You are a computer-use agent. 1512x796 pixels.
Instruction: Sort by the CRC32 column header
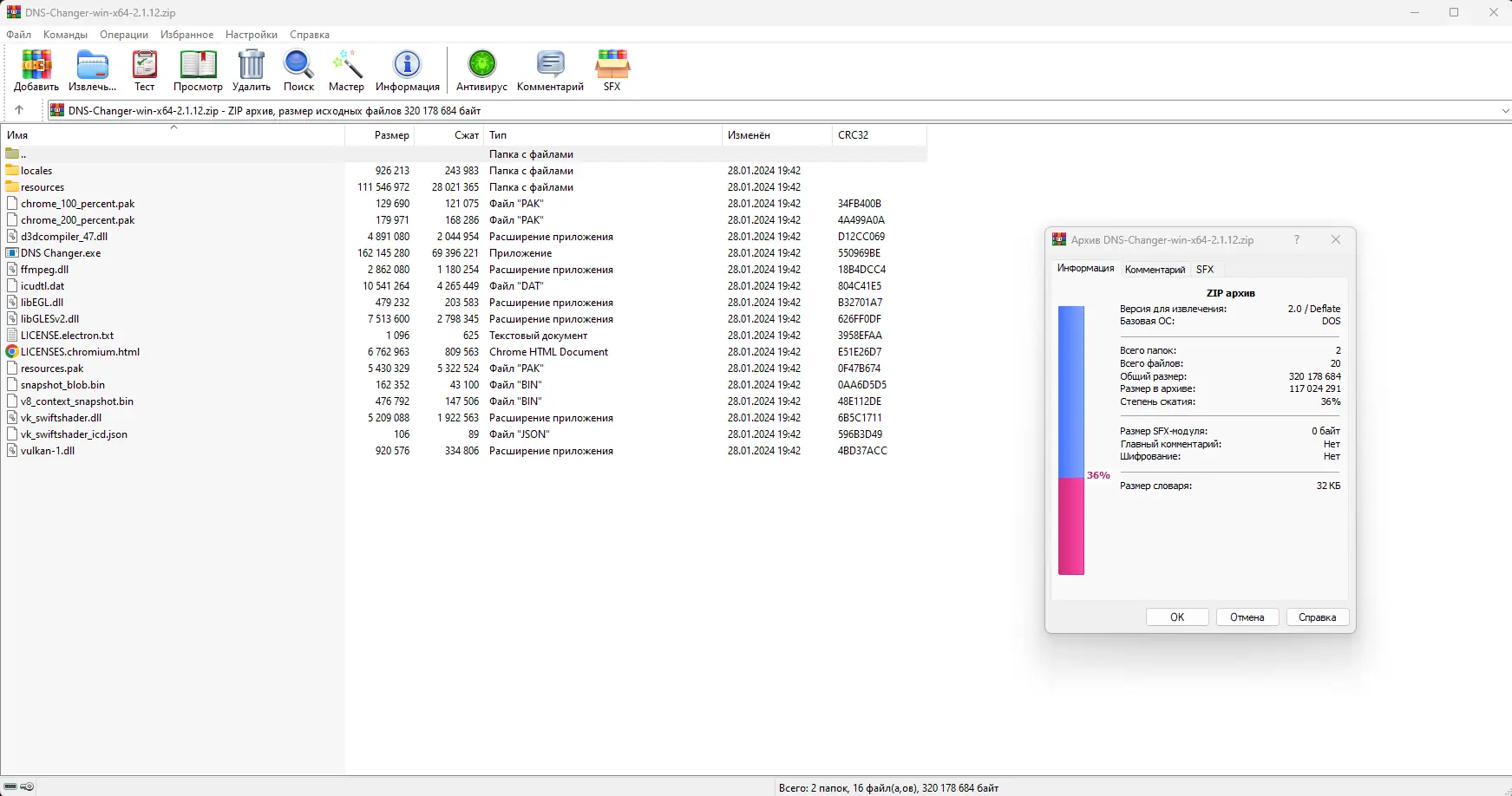pos(879,134)
